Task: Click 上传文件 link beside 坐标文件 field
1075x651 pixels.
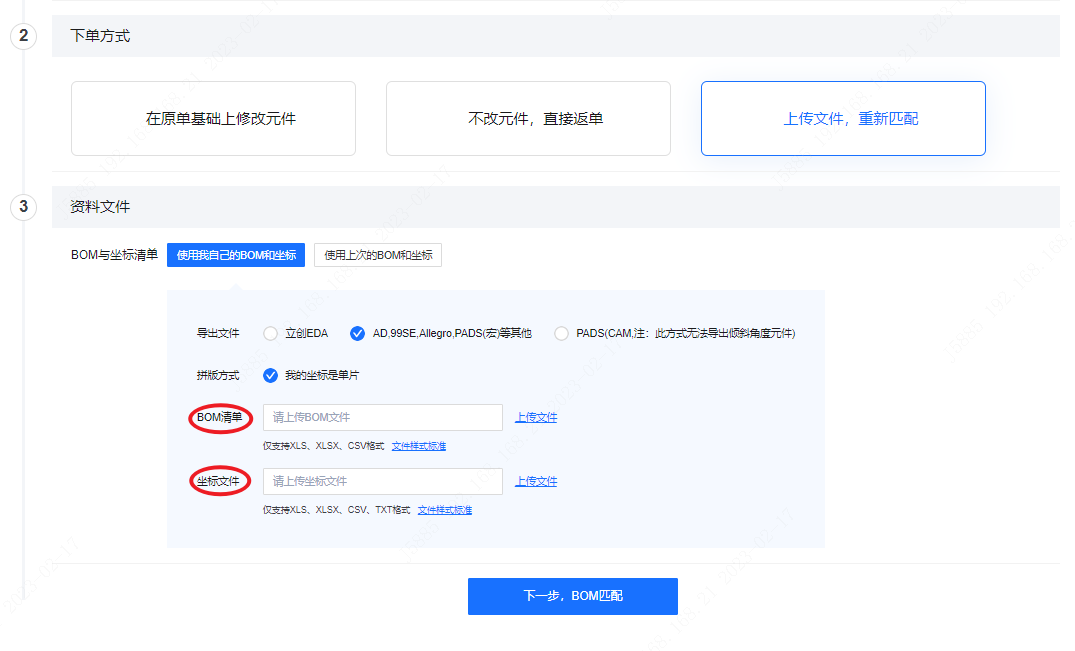Action: point(536,482)
